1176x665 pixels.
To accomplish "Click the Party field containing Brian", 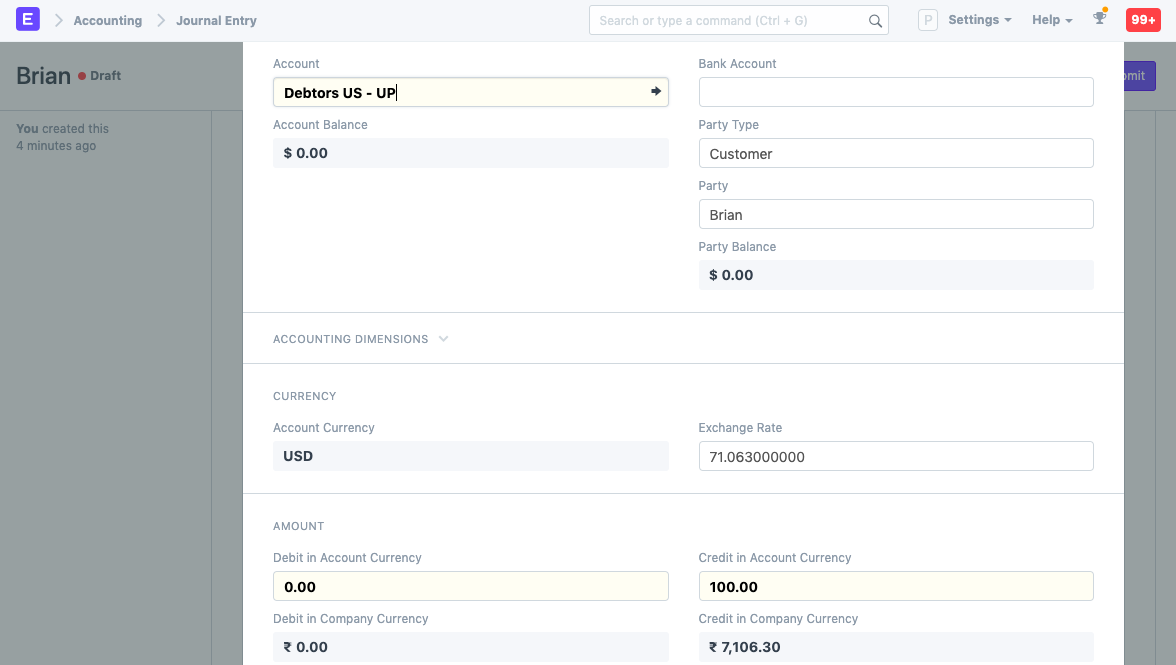I will point(895,215).
